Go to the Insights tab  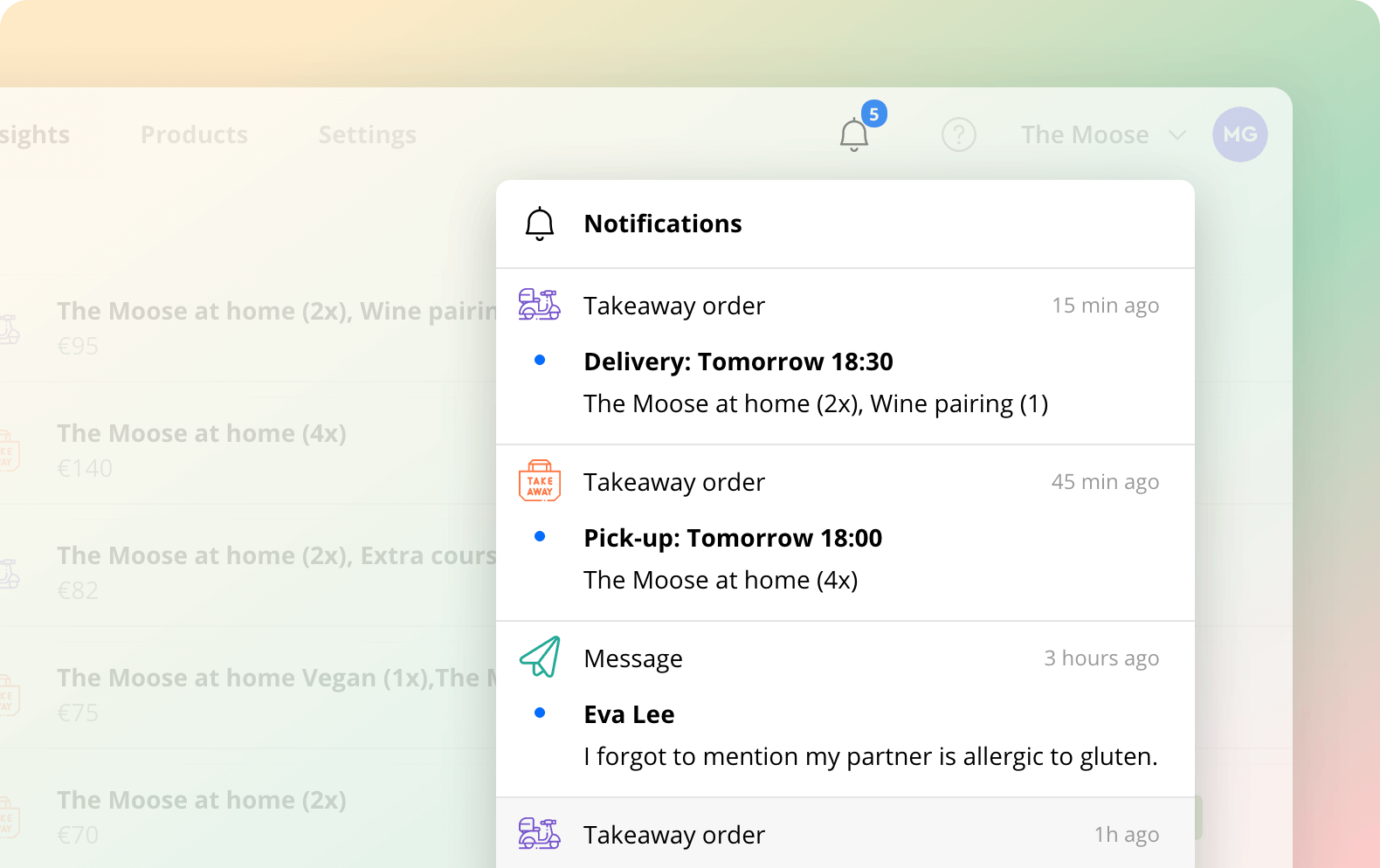point(34,135)
